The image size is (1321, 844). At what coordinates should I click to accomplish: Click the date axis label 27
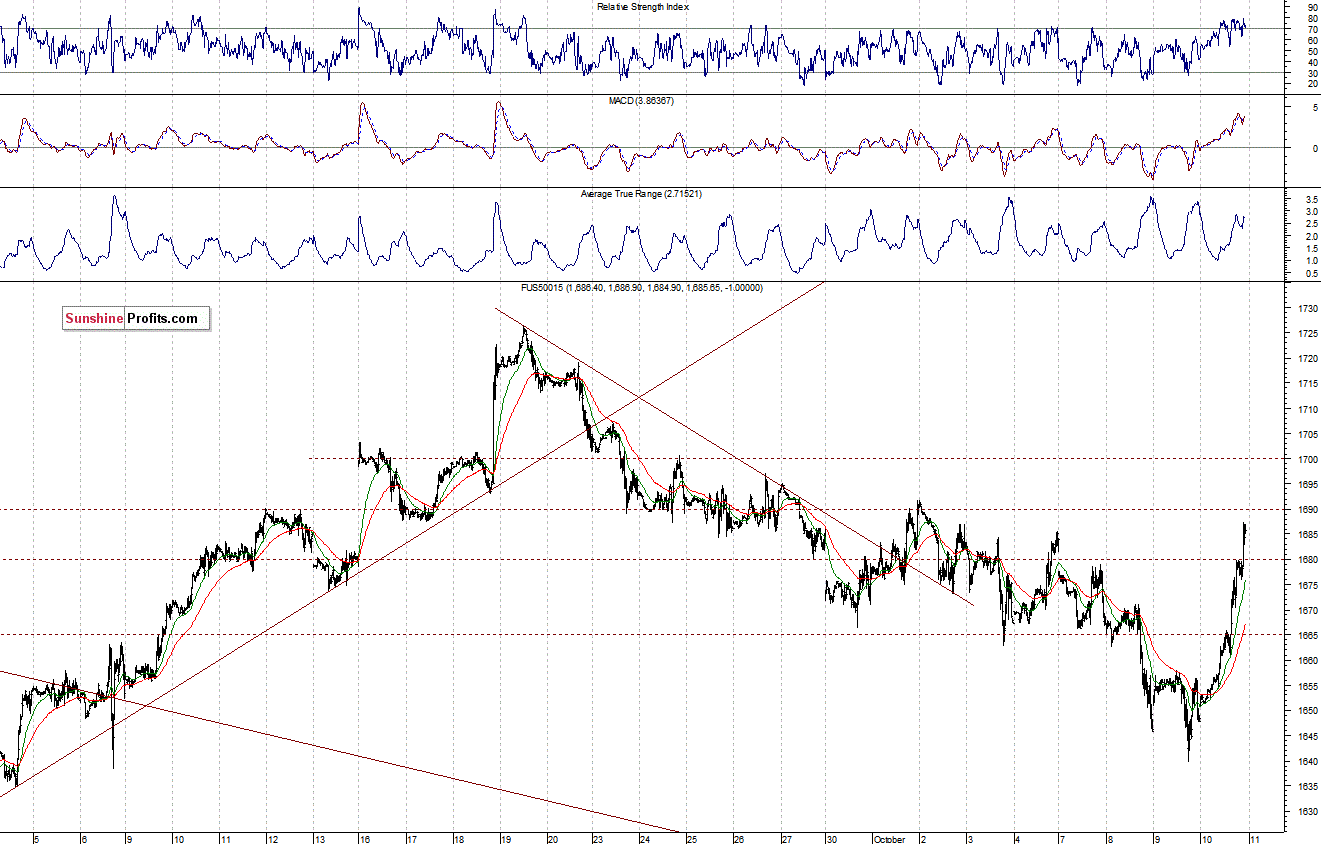(x=787, y=838)
